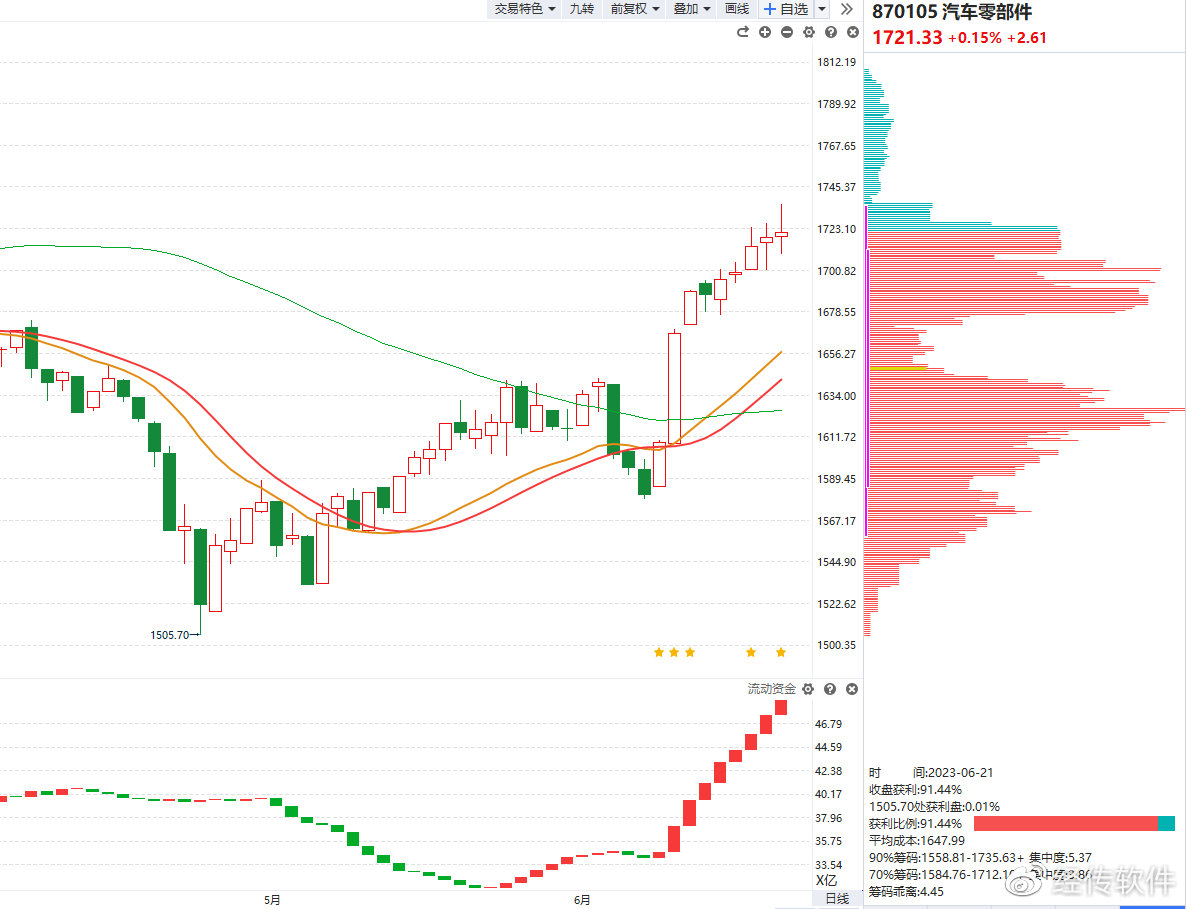Click the lowest price label 1505.70

click(x=169, y=635)
